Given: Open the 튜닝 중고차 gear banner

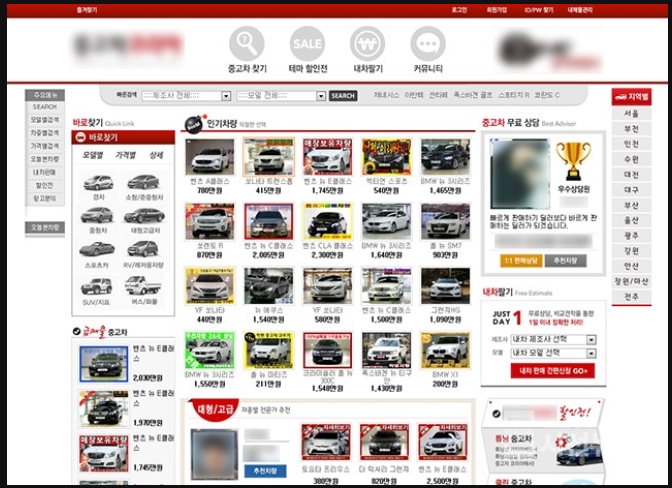Looking at the screenshot, I should tap(543, 451).
